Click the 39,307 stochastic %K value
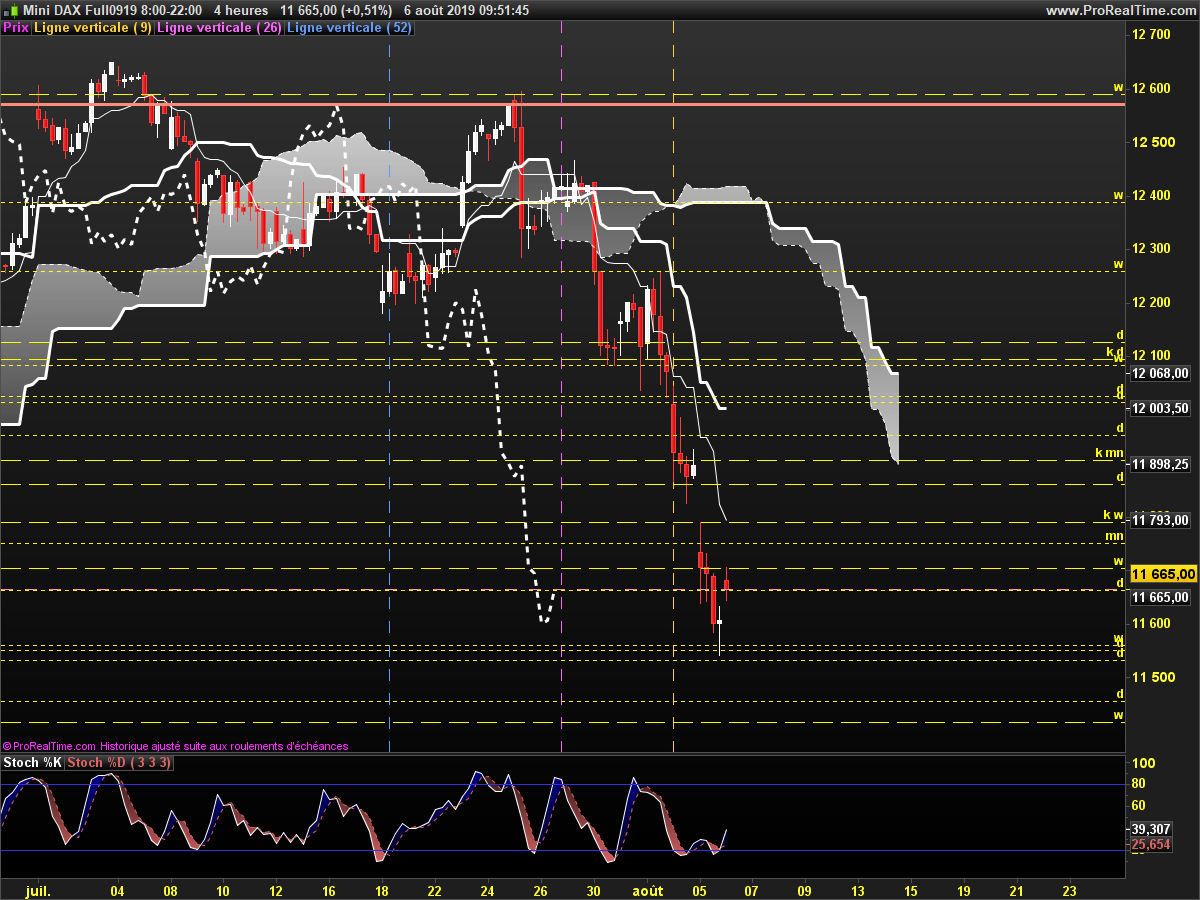1200x900 pixels. pos(1152,829)
